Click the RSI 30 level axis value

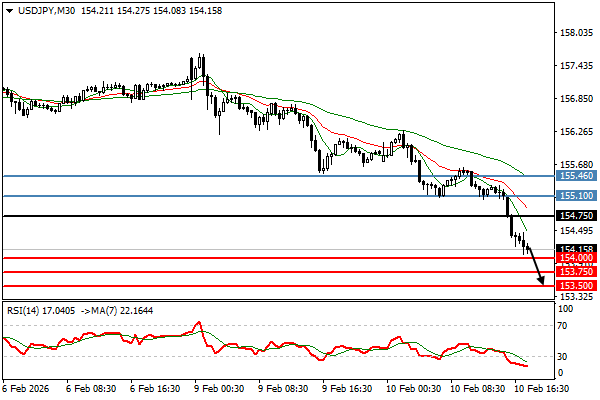[563, 356]
